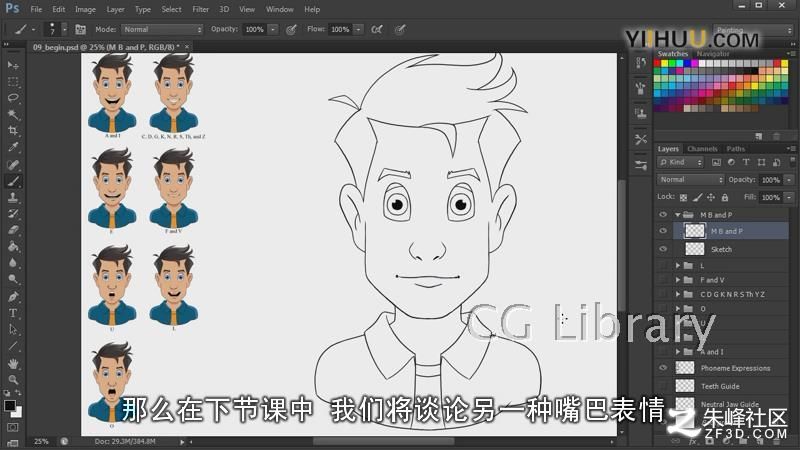800x450 pixels.
Task: Select the Lasso tool
Action: pos(13,98)
